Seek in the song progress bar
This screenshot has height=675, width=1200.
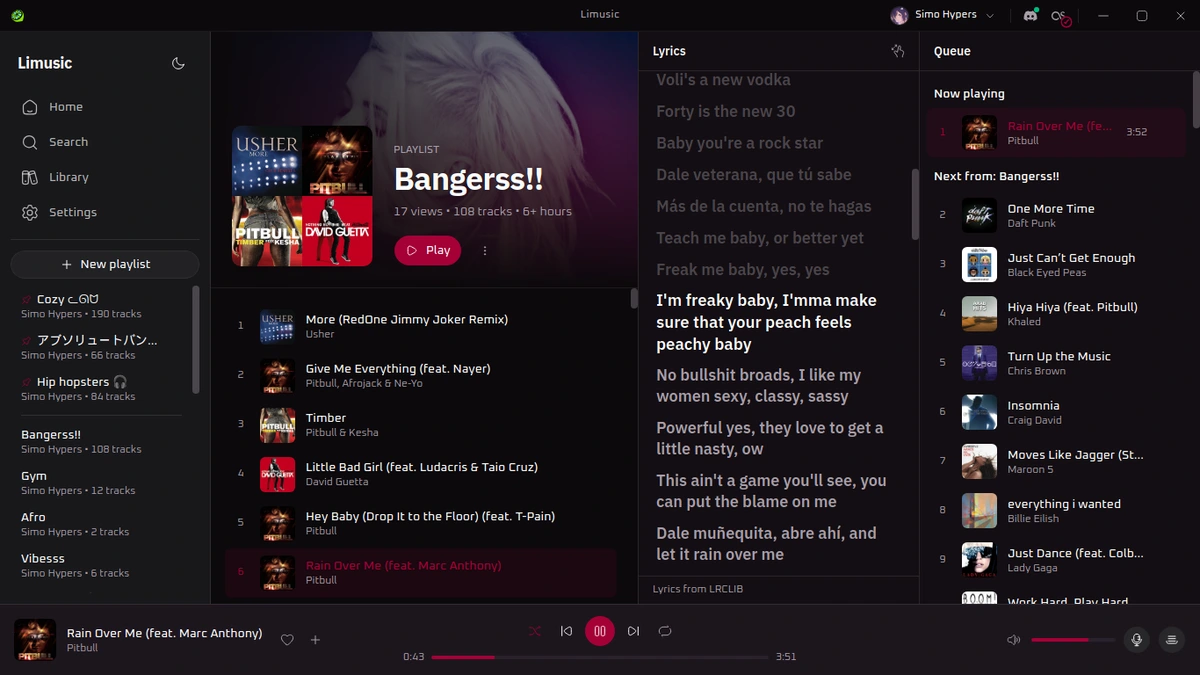click(600, 657)
